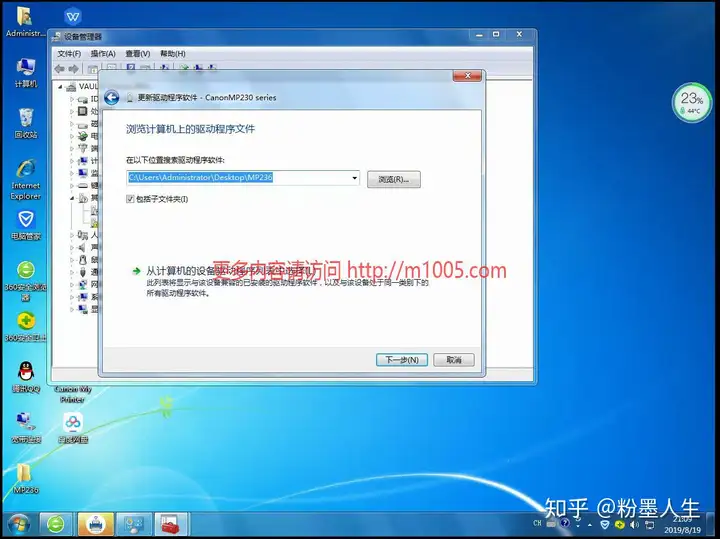Expand the human interface devices node
Screen dimensions: 720x539
pos(72,235)
